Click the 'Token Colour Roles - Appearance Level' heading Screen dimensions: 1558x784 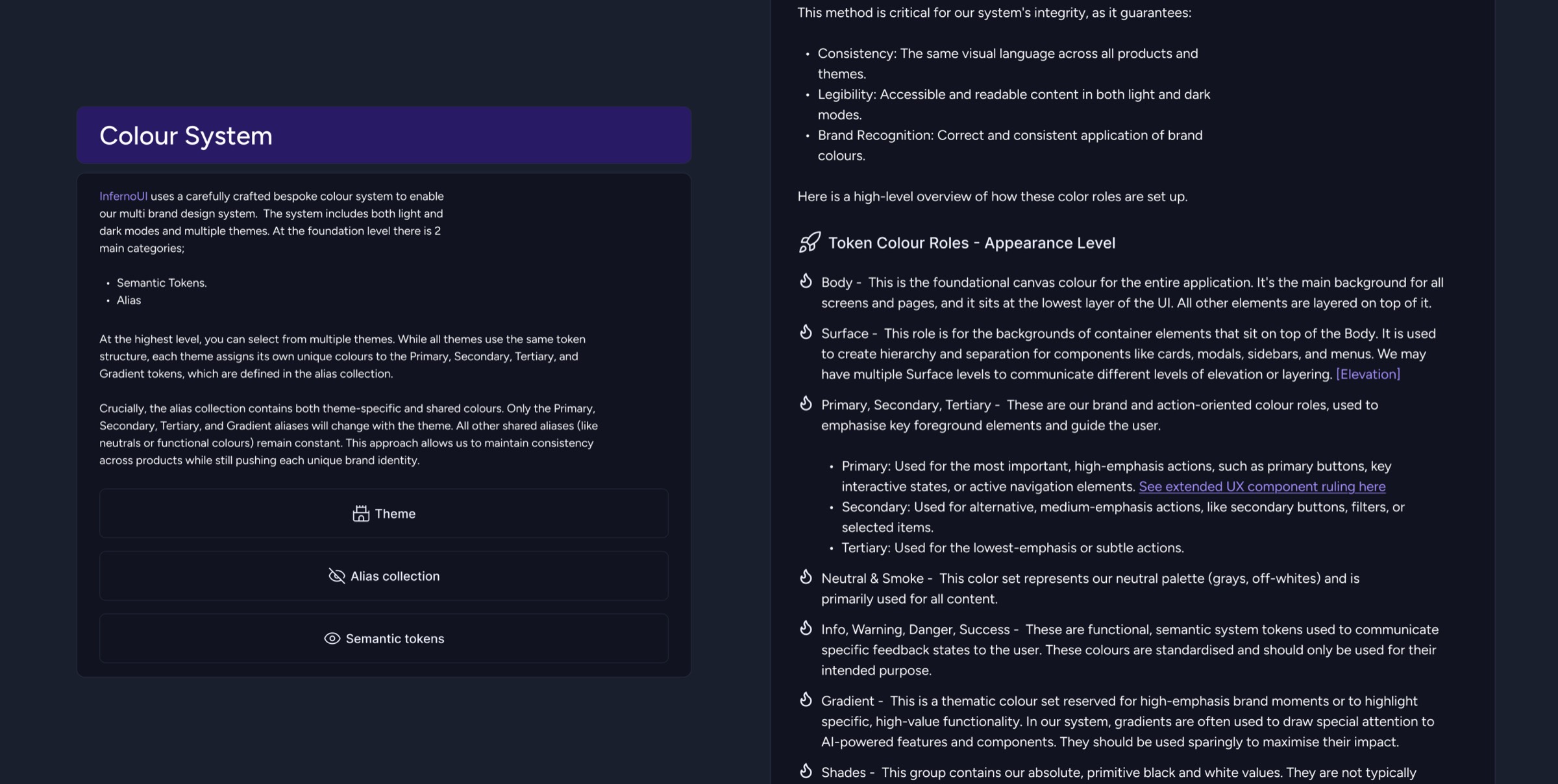(972, 243)
